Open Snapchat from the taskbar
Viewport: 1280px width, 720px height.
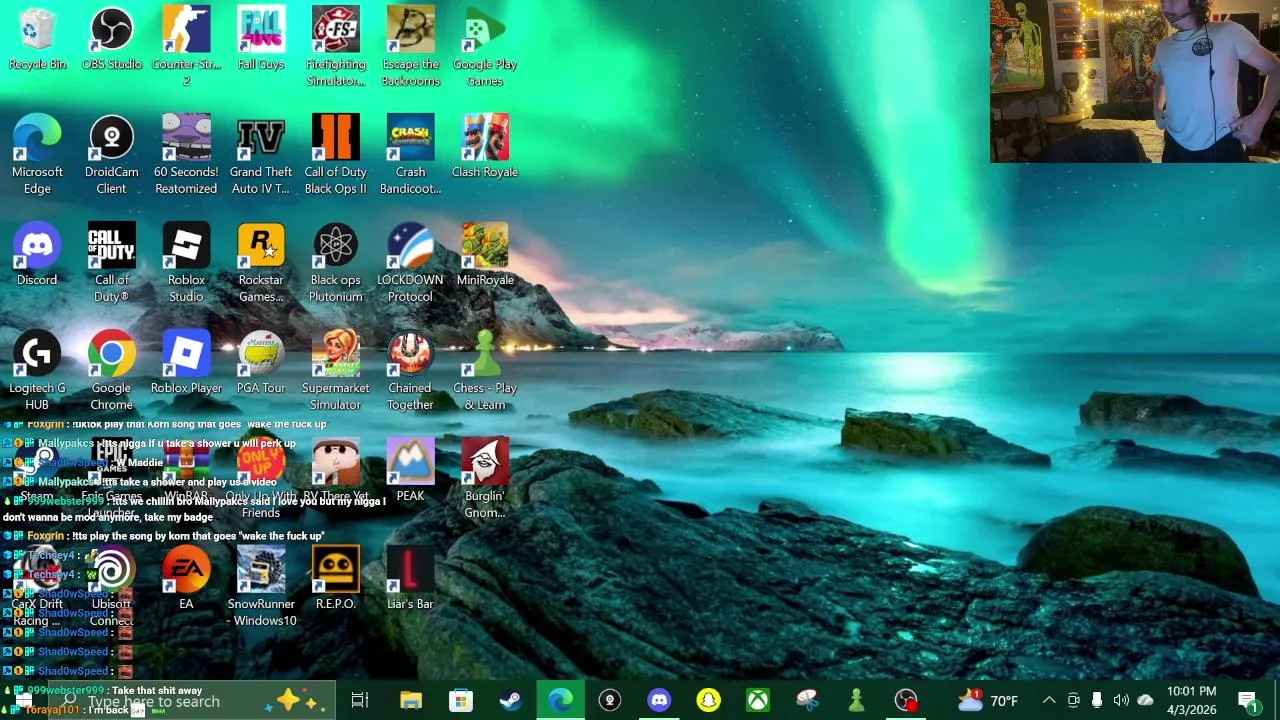point(708,701)
